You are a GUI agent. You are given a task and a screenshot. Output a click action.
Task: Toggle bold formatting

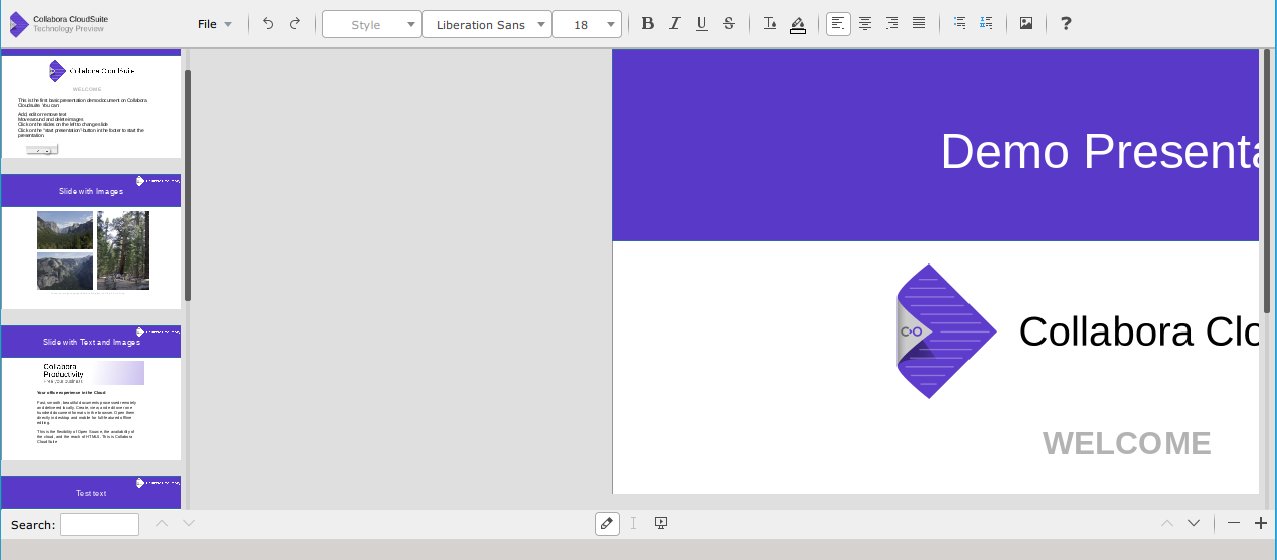(648, 24)
